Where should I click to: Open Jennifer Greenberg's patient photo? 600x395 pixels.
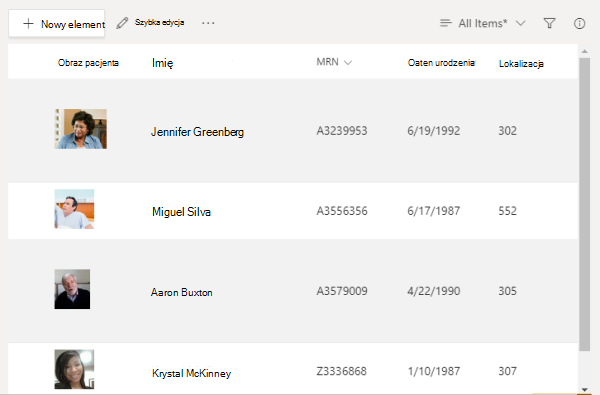click(x=81, y=129)
